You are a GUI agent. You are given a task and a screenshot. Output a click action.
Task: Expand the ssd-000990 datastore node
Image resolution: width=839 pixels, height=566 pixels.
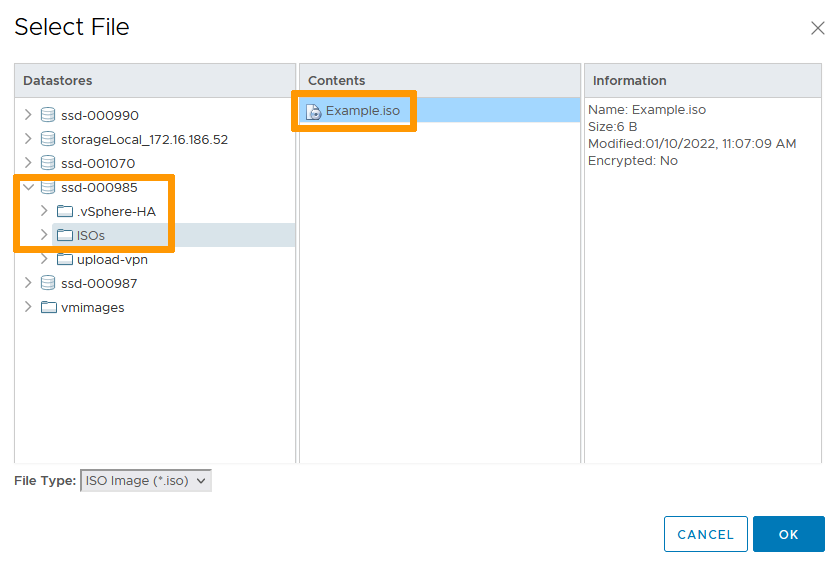tap(28, 115)
